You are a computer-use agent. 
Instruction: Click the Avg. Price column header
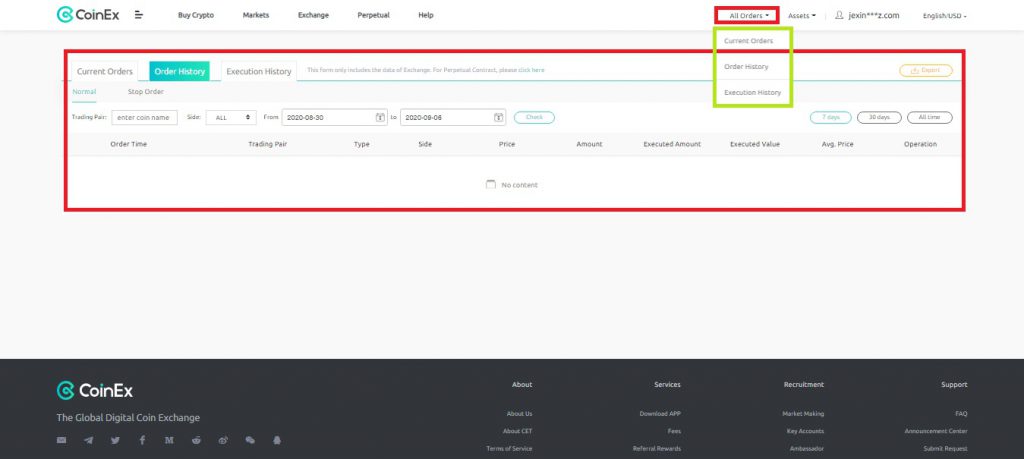(x=837, y=144)
